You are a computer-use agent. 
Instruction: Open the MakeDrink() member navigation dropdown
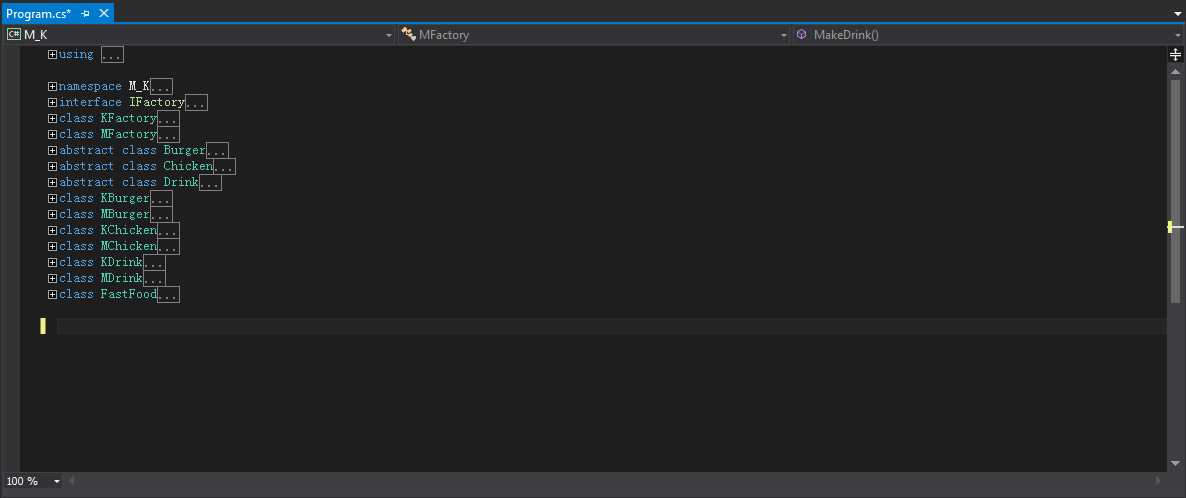[1179, 35]
